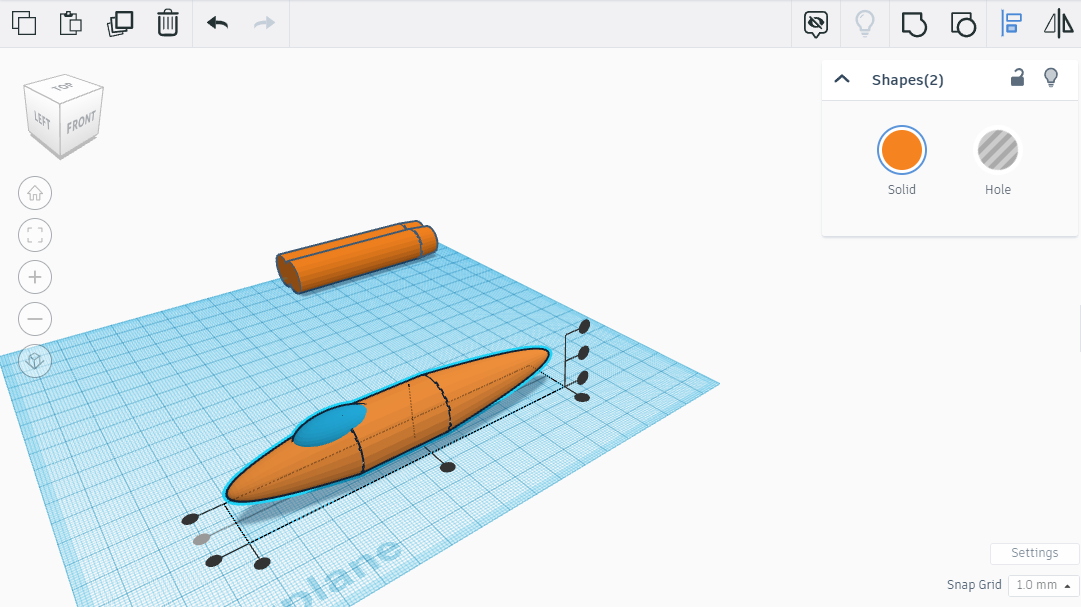This screenshot has height=607, width=1081.
Task: Hide the selected shapes
Action: [815, 24]
